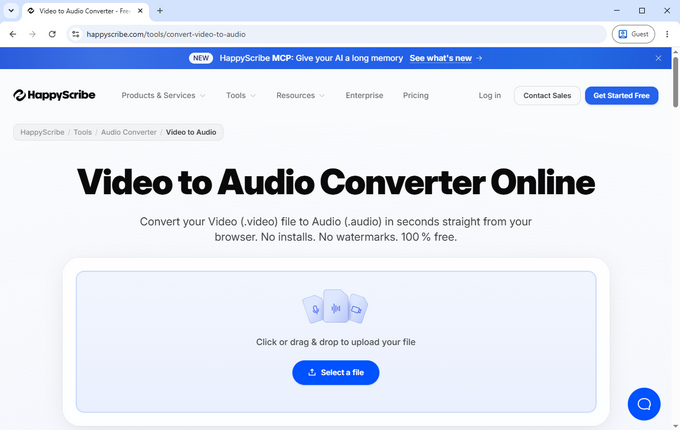
Task: Dismiss the HappyScribe MCP announcement banner
Action: [658, 58]
